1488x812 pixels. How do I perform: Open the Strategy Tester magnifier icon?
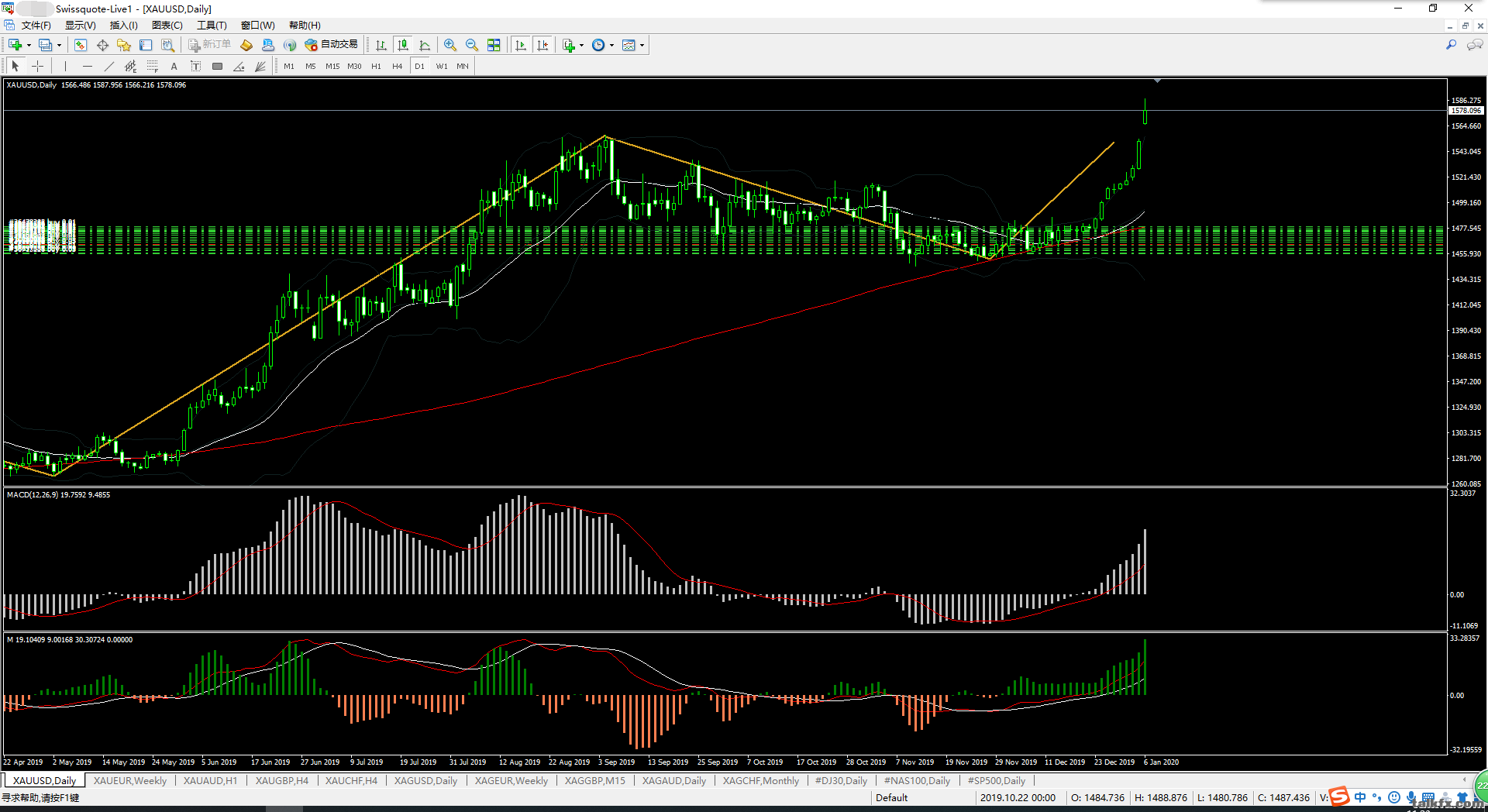[x=167, y=45]
